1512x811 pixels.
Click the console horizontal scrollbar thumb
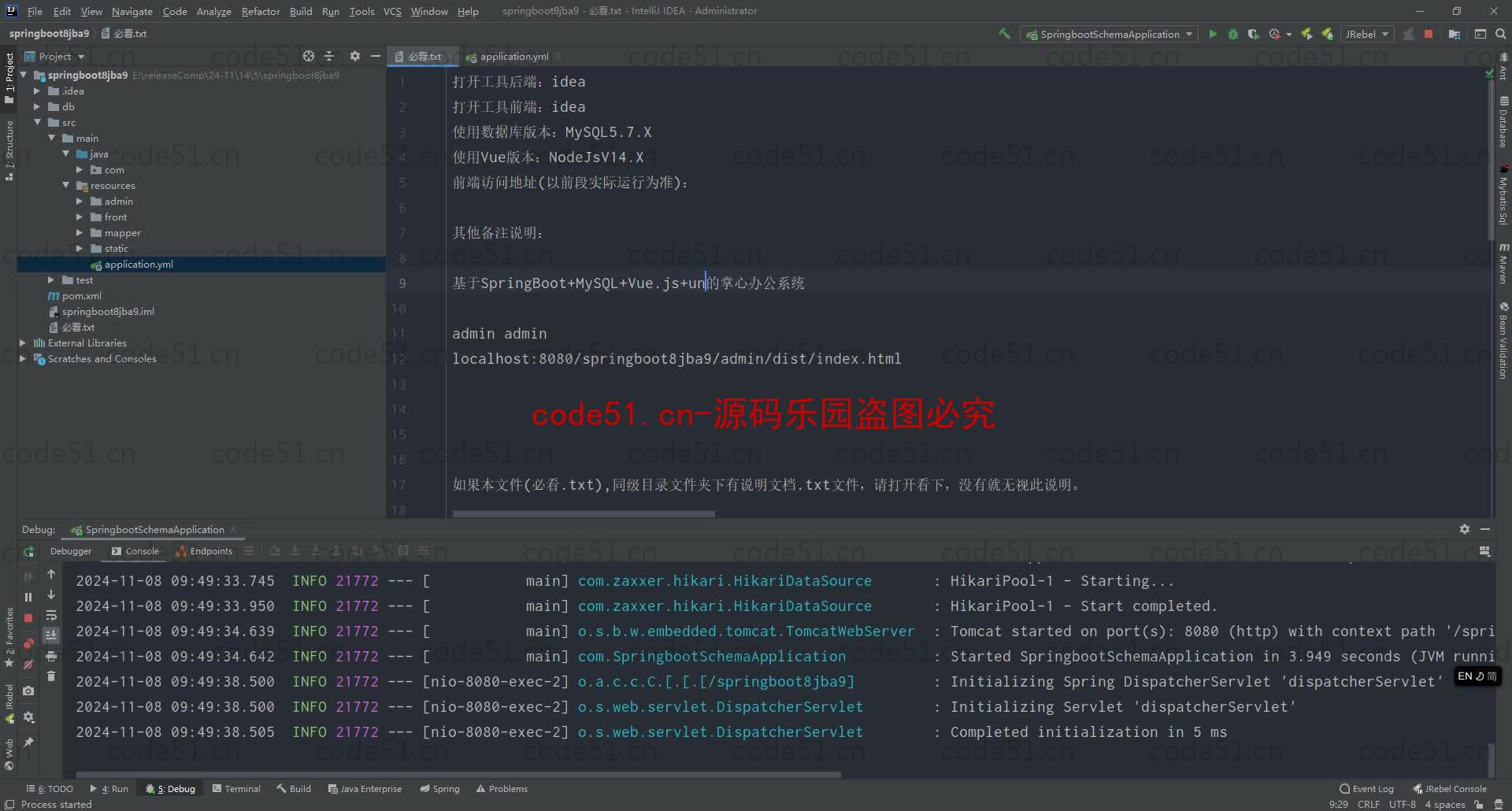pos(458,775)
